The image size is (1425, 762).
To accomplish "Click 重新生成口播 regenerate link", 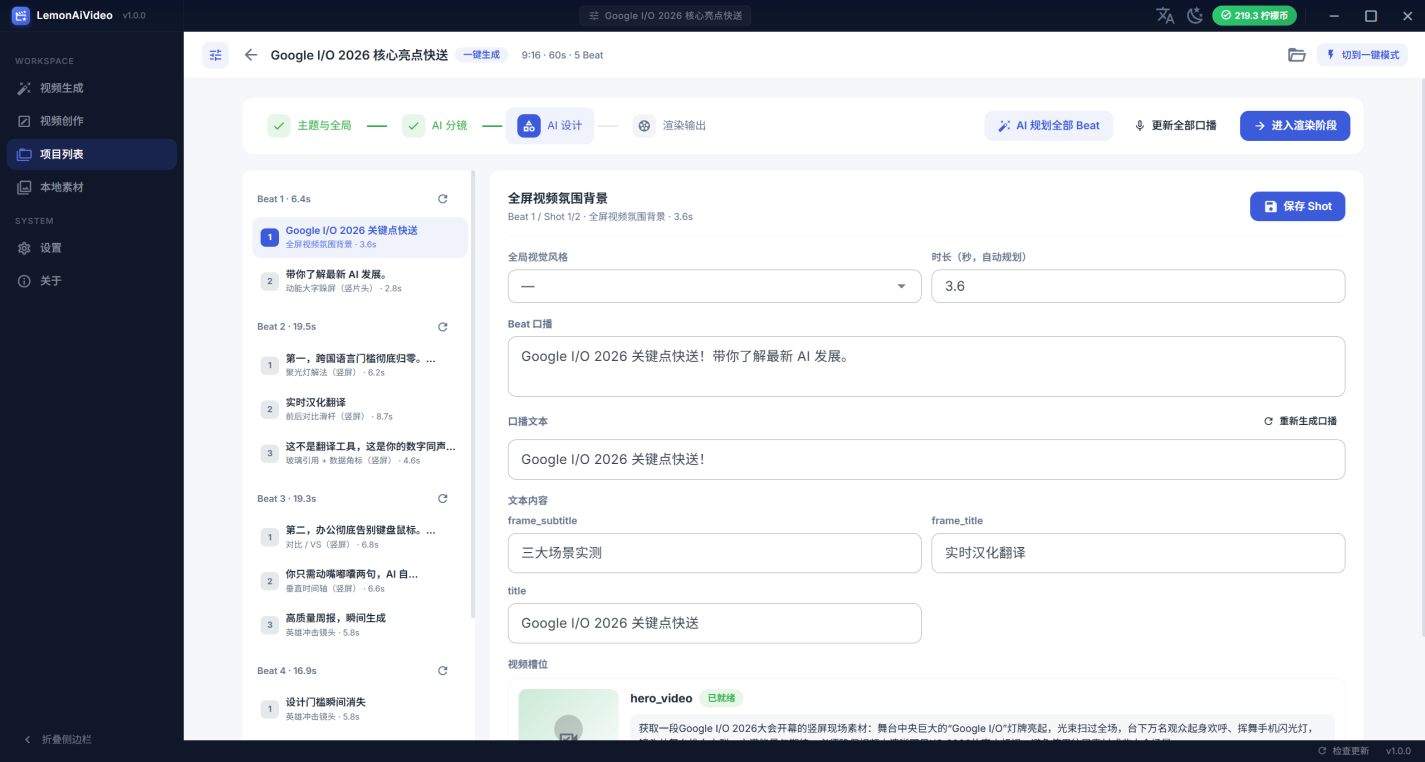I will 1300,421.
